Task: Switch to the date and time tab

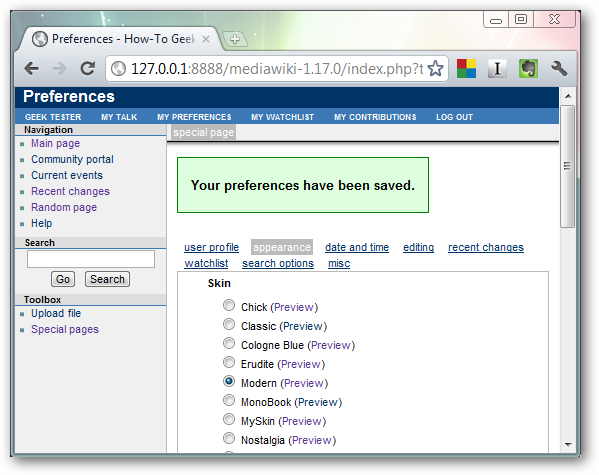Action: pos(357,247)
